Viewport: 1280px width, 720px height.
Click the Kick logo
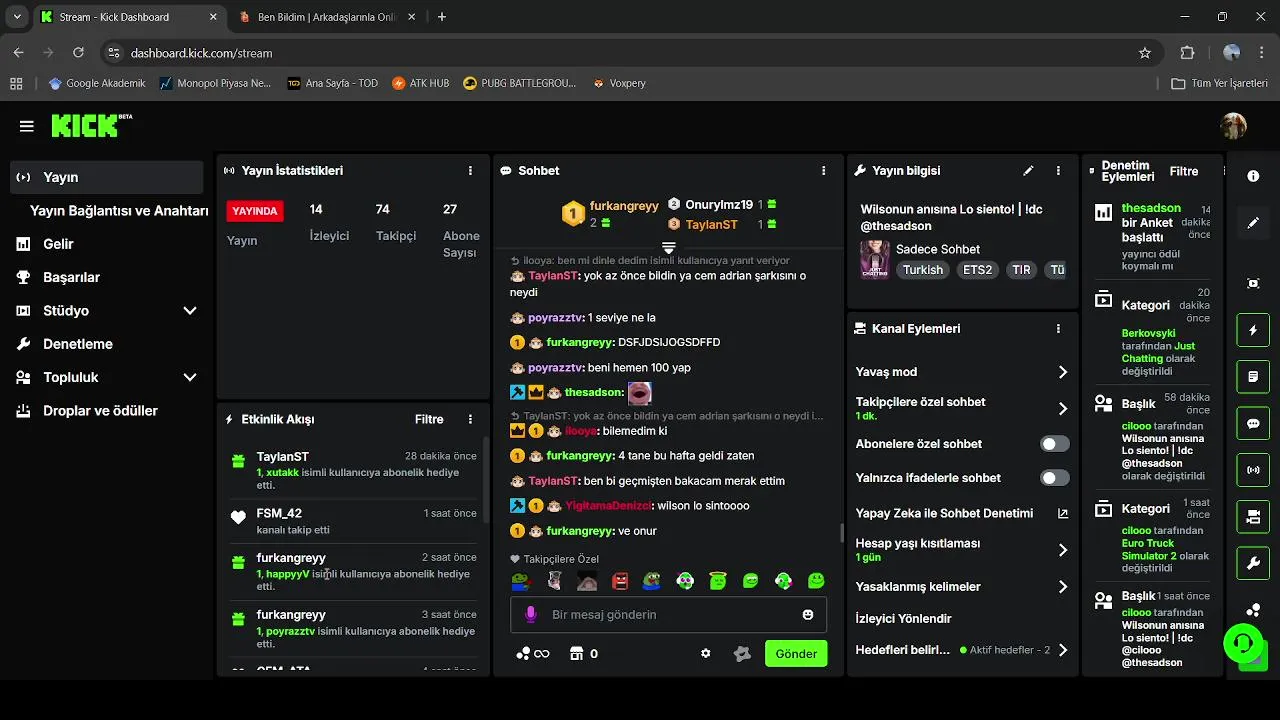pyautogui.click(x=91, y=125)
